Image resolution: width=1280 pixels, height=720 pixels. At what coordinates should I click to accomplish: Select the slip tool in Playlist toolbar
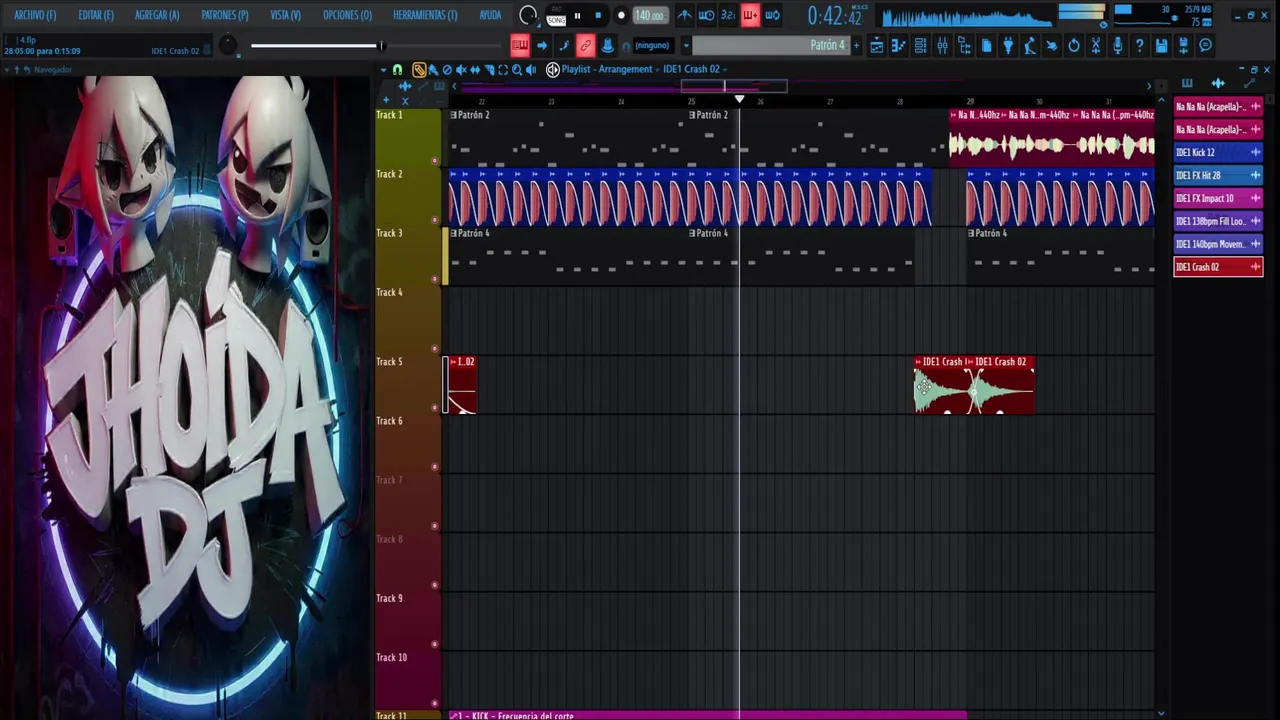point(475,69)
